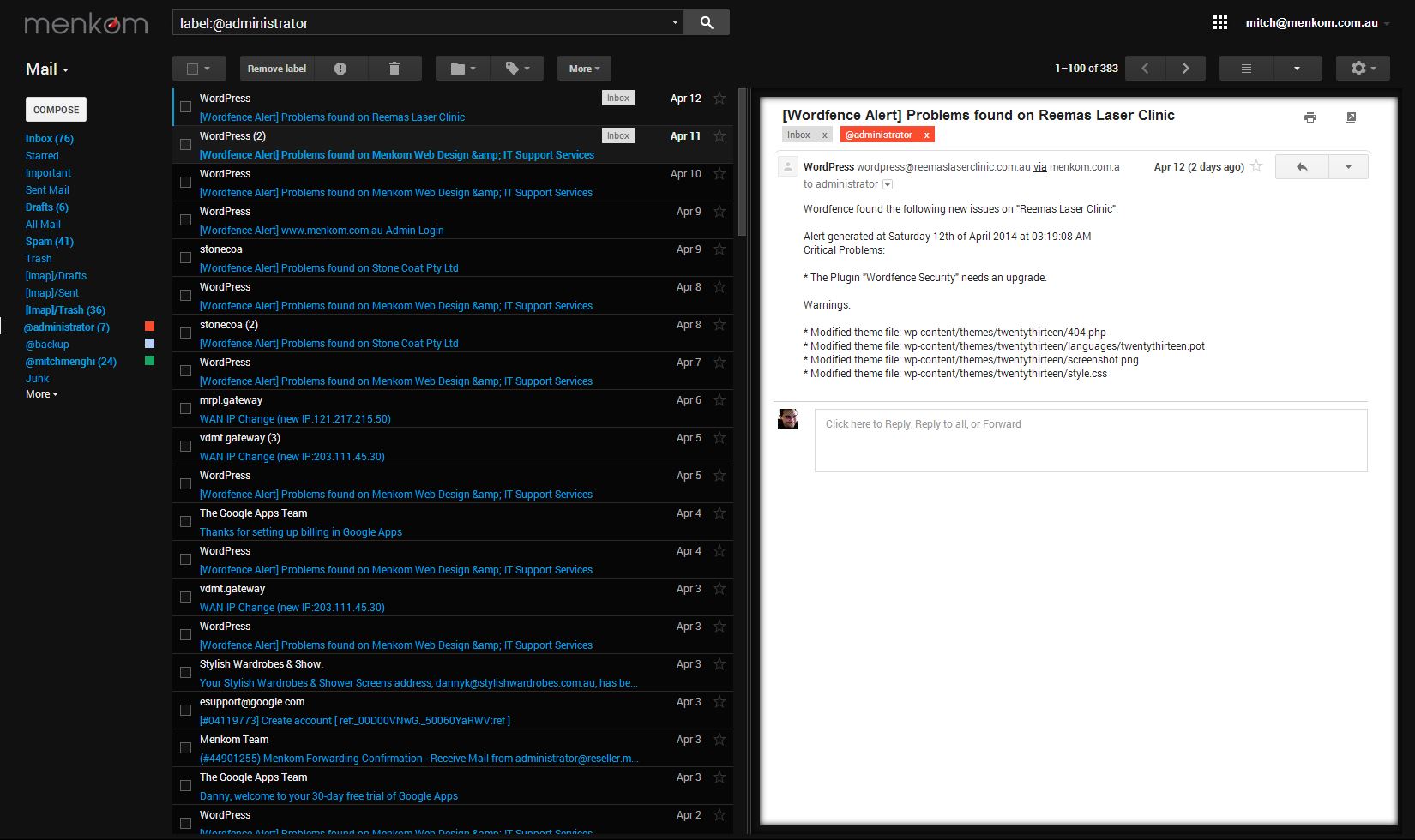
Task: Reply using the arrow button
Action: pyautogui.click(x=1302, y=167)
